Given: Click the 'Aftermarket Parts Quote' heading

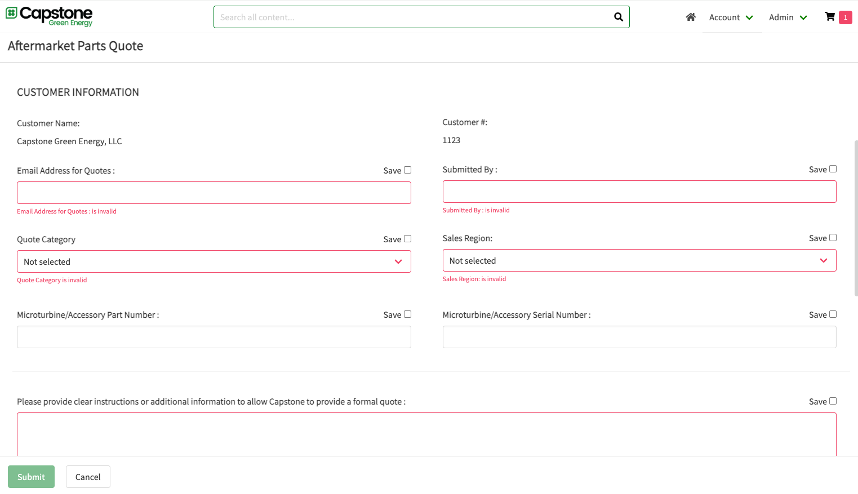Looking at the screenshot, I should pyautogui.click(x=76, y=46).
